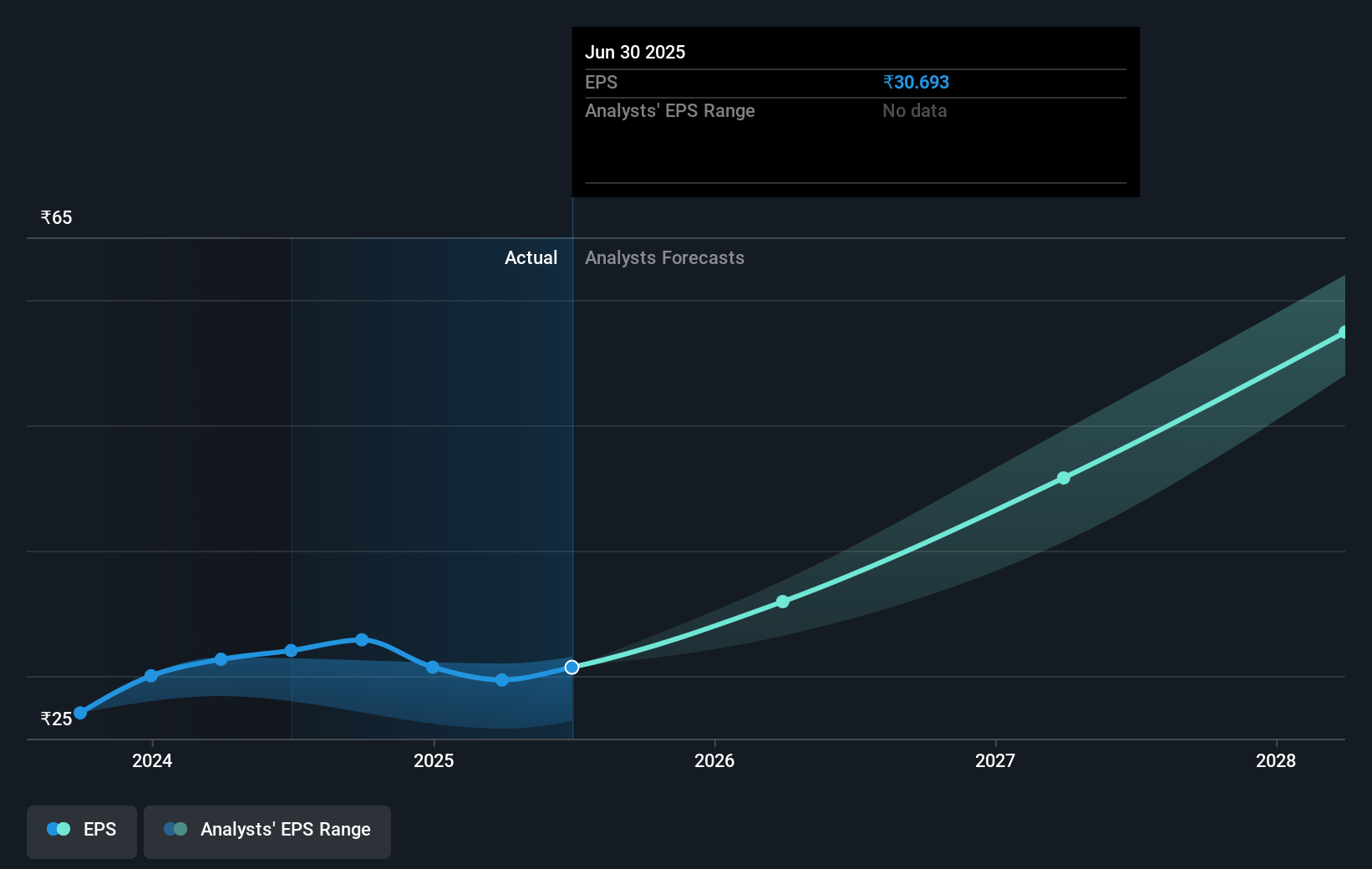Click the EPS point at mid-2024 shaded edge
Image resolution: width=1372 pixels, height=869 pixels.
click(x=291, y=650)
